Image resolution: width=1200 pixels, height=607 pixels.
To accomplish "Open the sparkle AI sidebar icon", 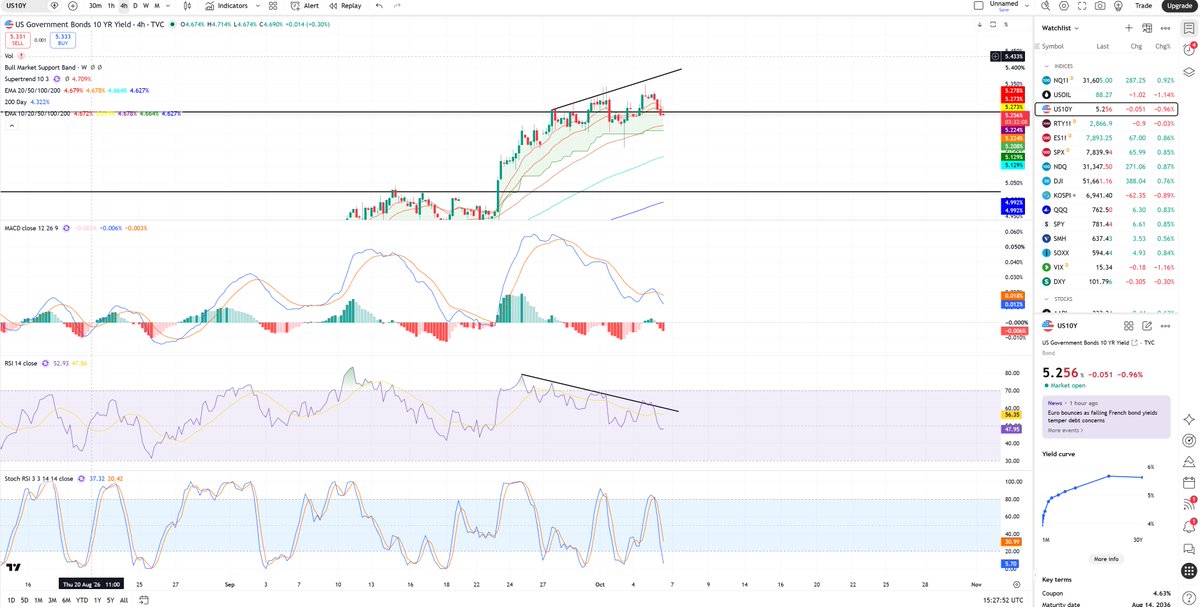I will (1189, 418).
